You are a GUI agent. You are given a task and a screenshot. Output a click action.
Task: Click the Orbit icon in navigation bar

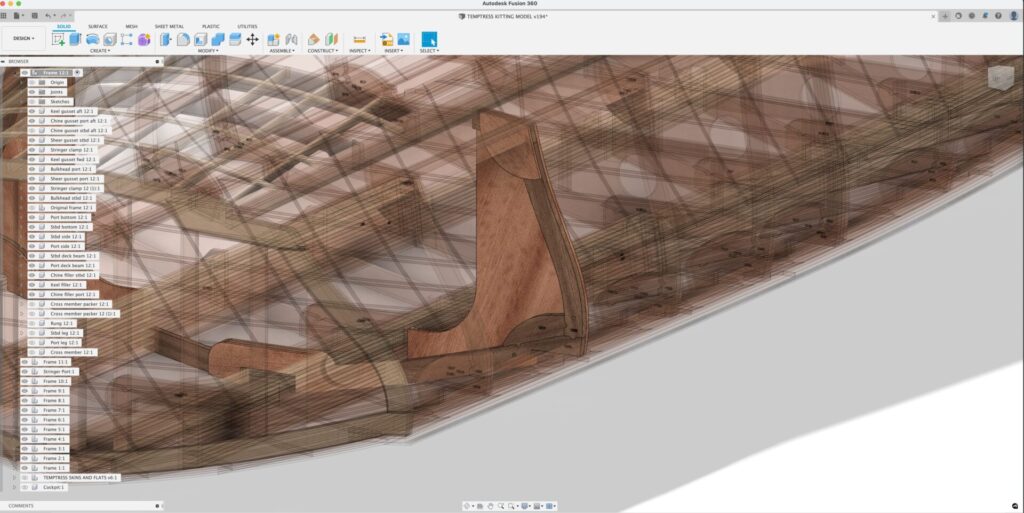(467, 506)
